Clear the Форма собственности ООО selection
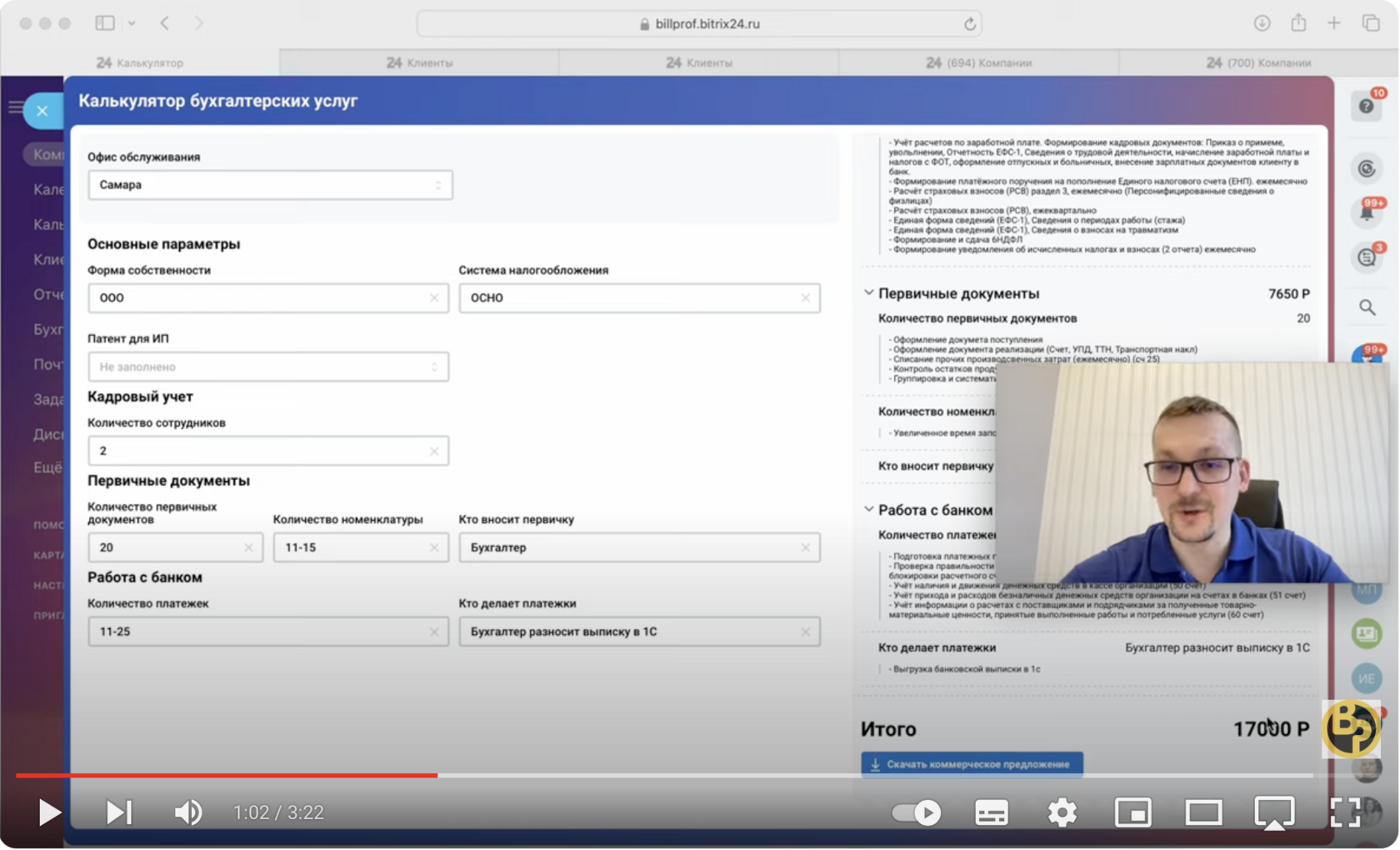Screen dimensions: 1400x850 tap(434, 298)
